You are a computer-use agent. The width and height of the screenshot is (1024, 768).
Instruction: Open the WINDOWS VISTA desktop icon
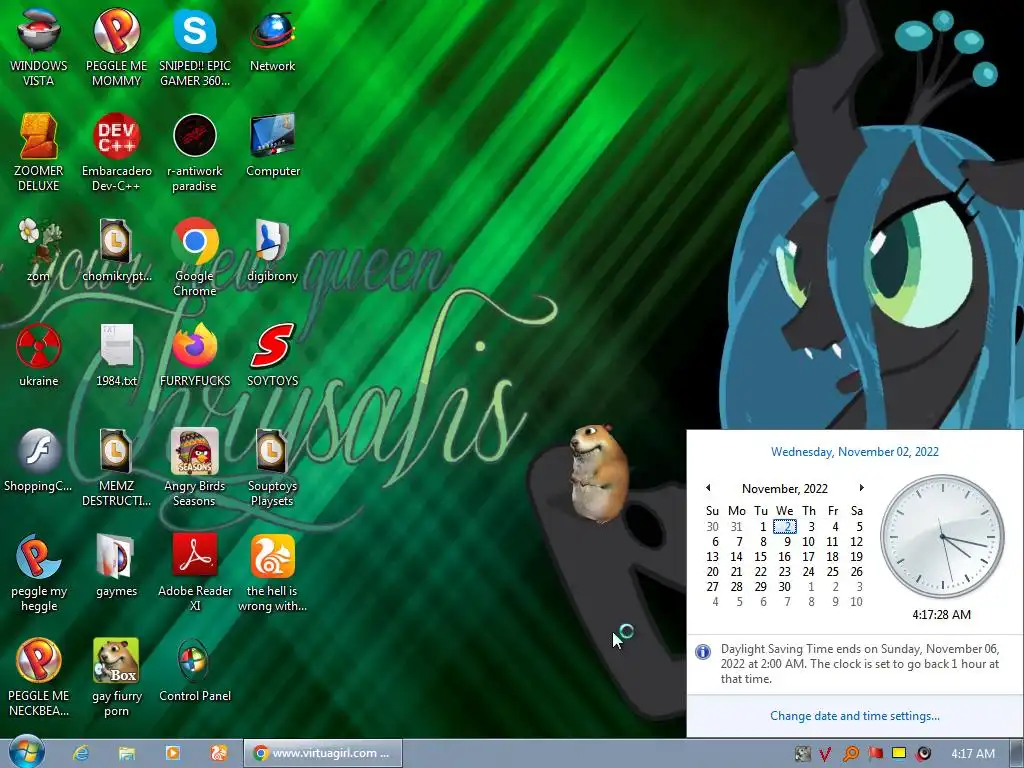(x=39, y=47)
